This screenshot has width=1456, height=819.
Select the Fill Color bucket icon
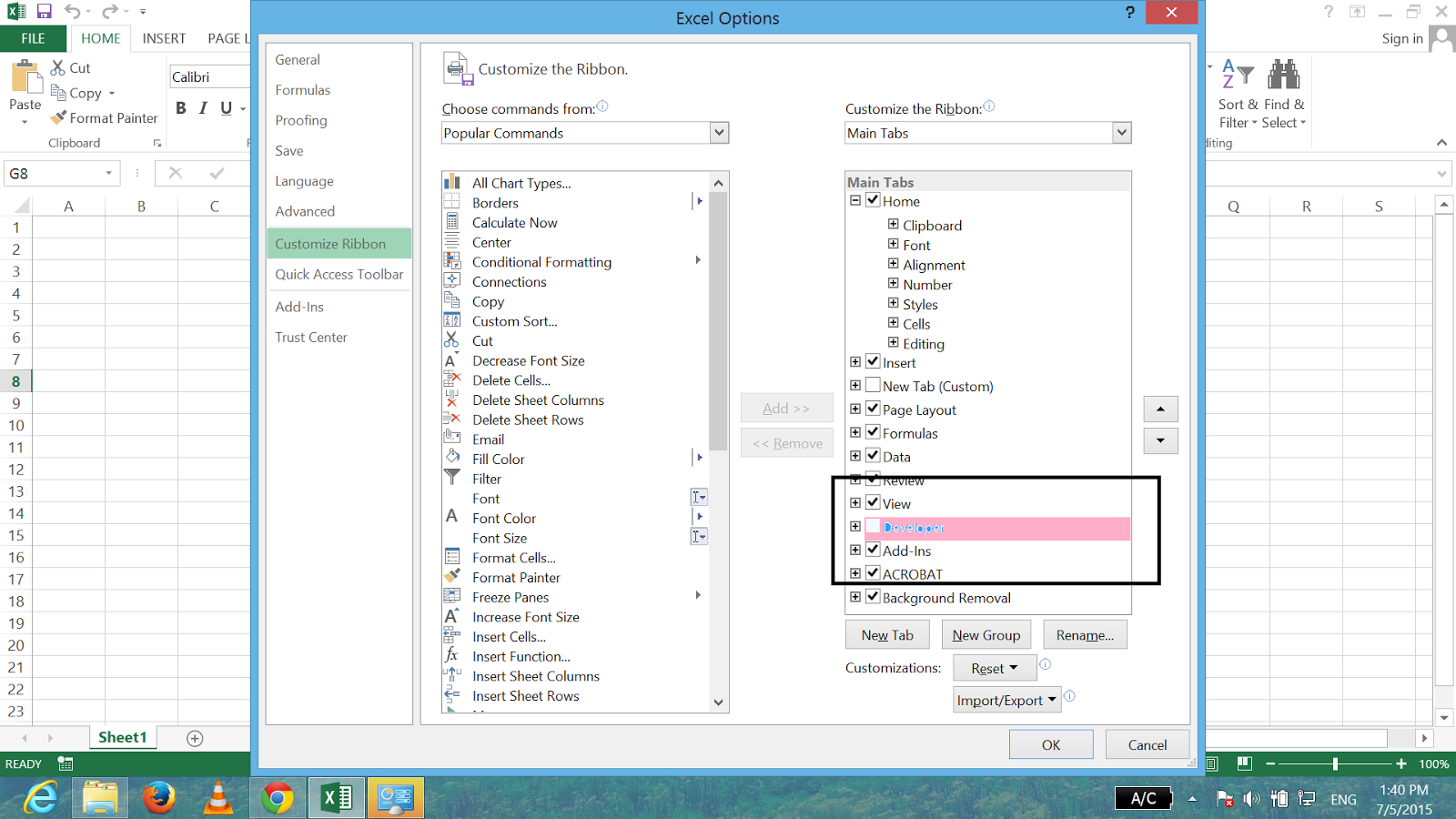tap(452, 458)
